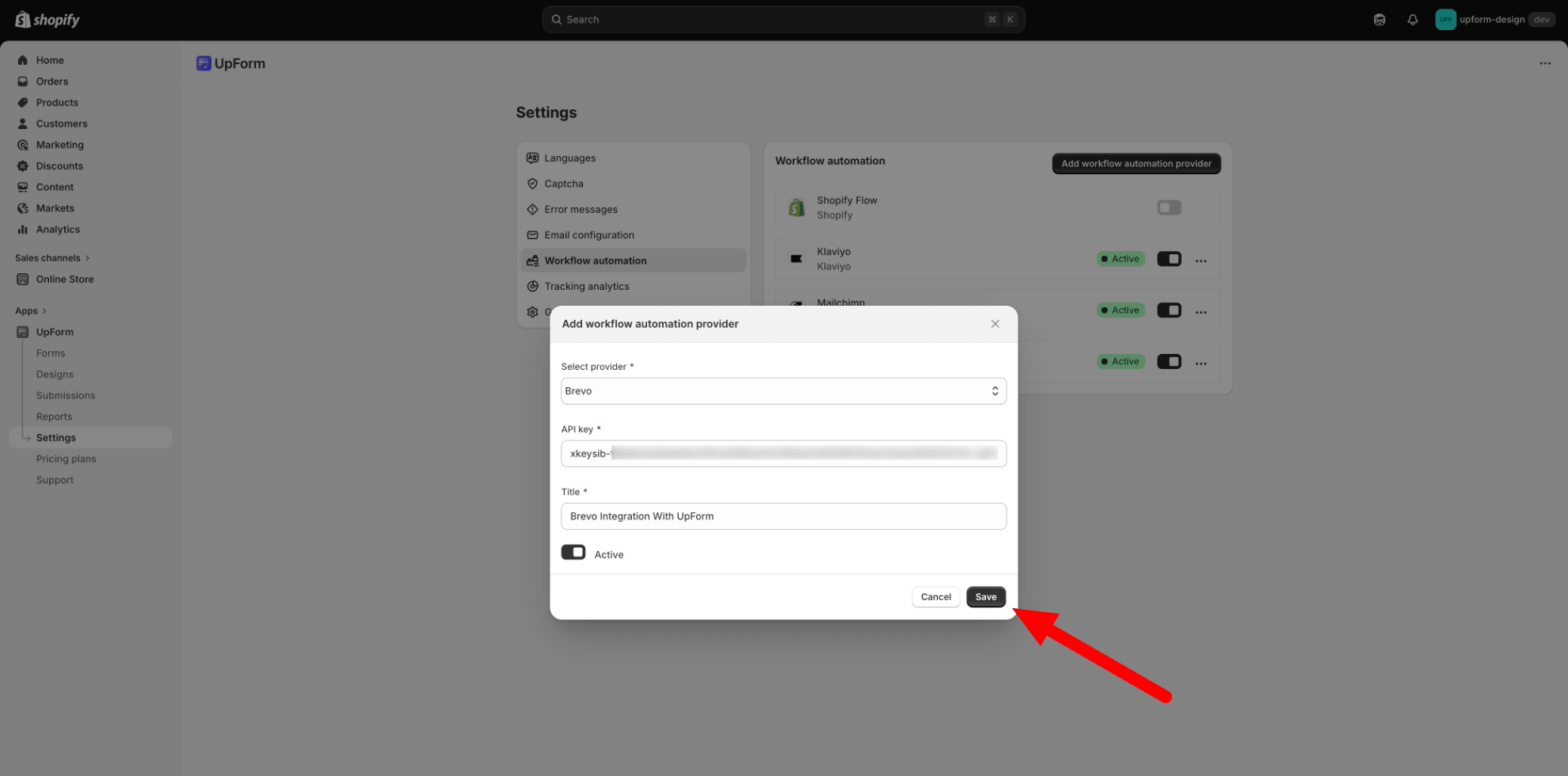Click the Title input field
Screen dimensions: 1568x776
pyautogui.click(x=783, y=516)
